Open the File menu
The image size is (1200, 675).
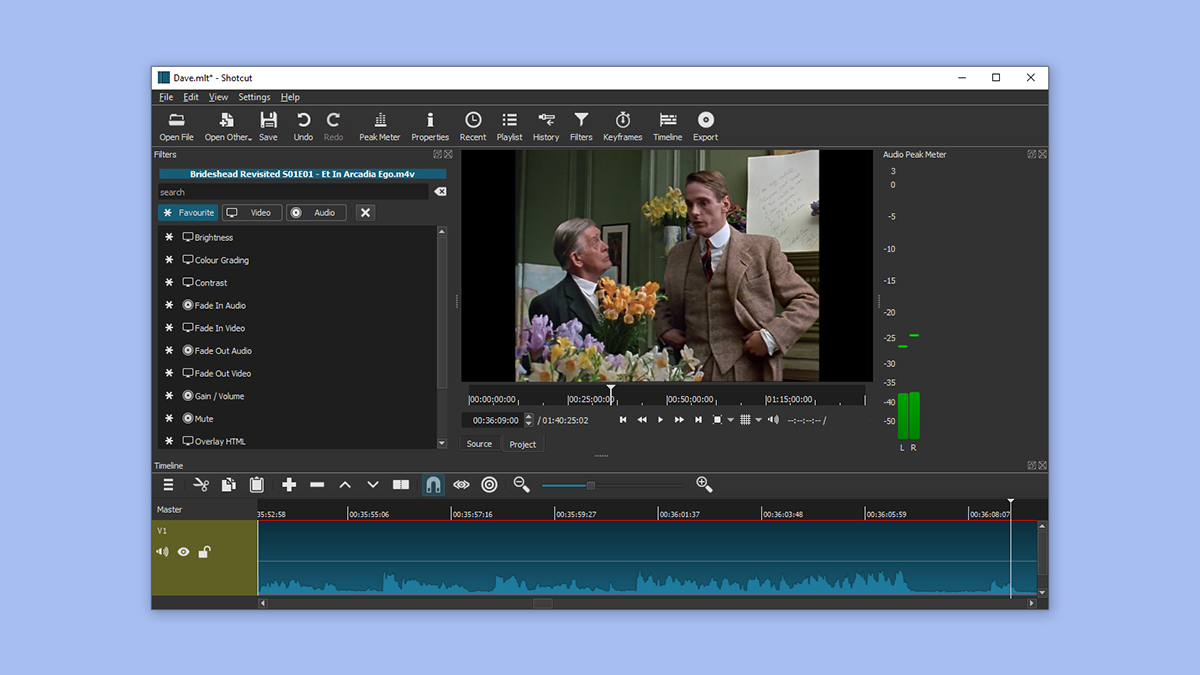pos(166,97)
